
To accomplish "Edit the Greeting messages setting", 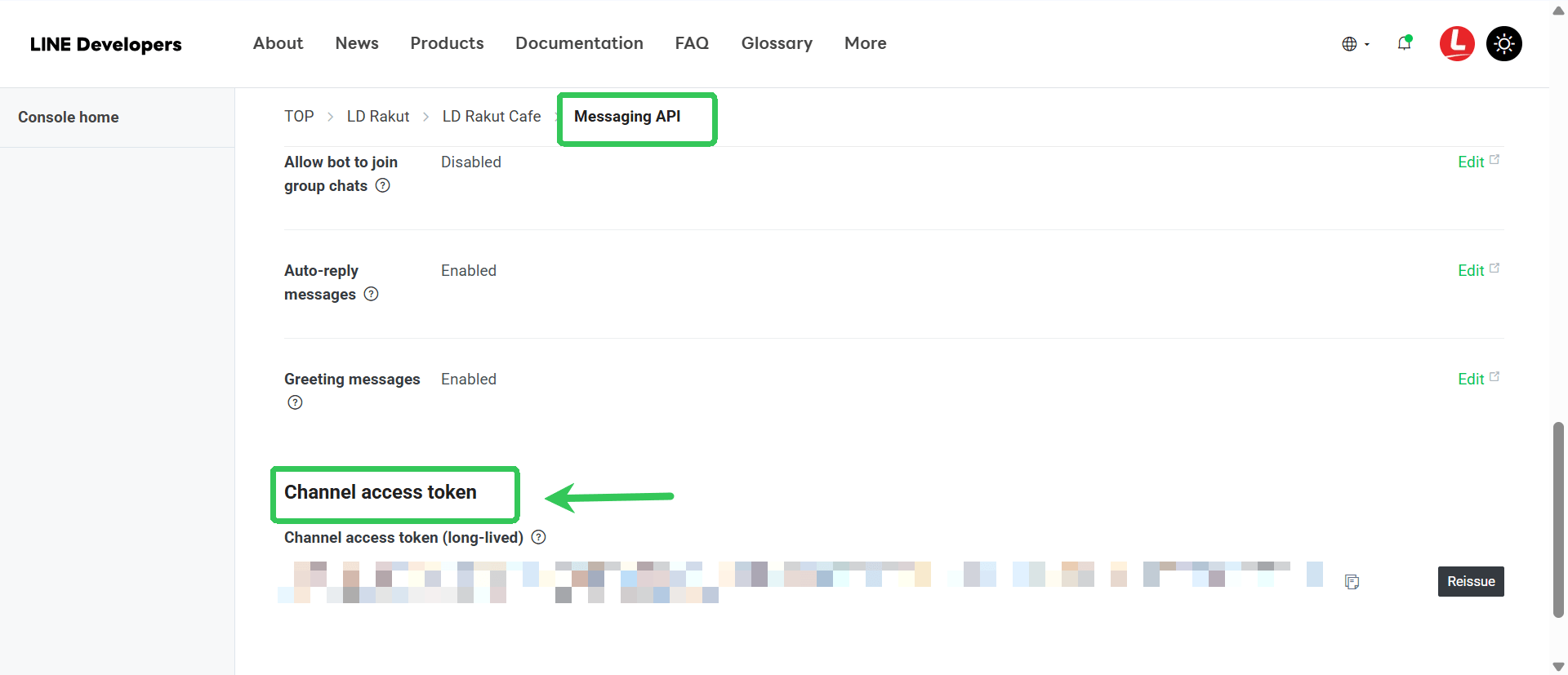I will 1478,379.
